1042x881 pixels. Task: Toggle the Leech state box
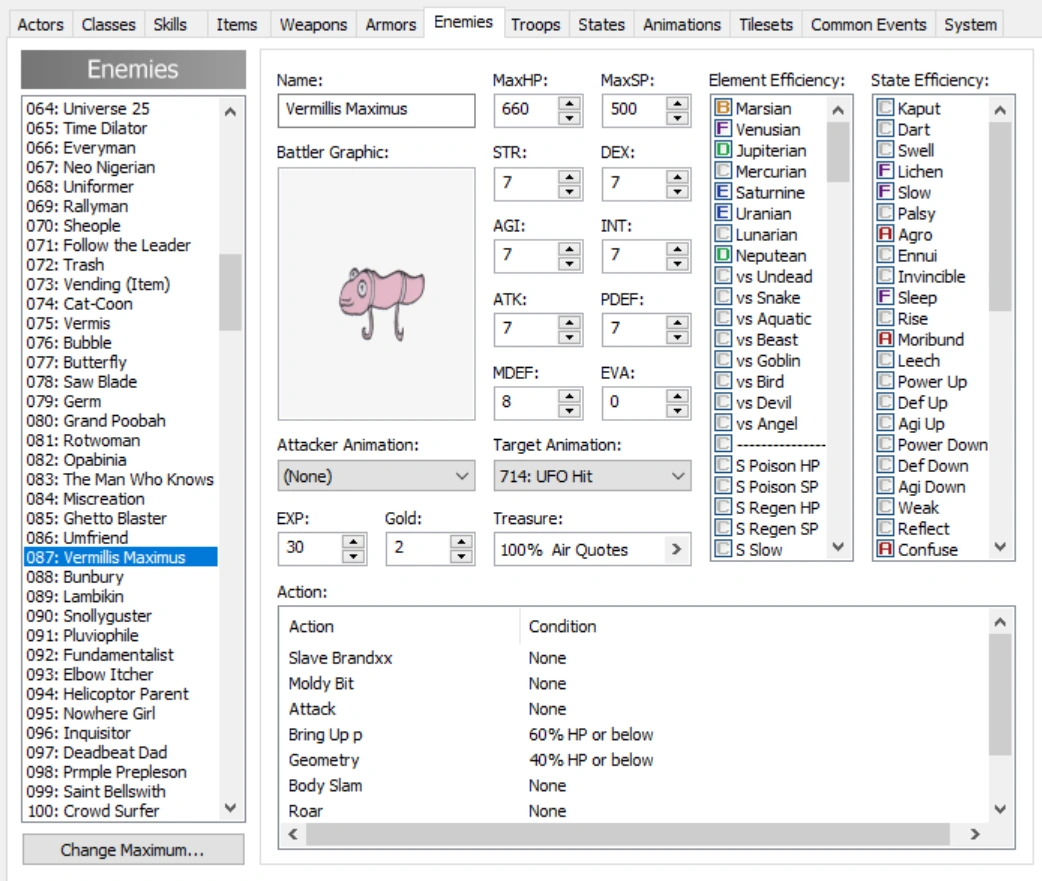pyautogui.click(x=885, y=360)
